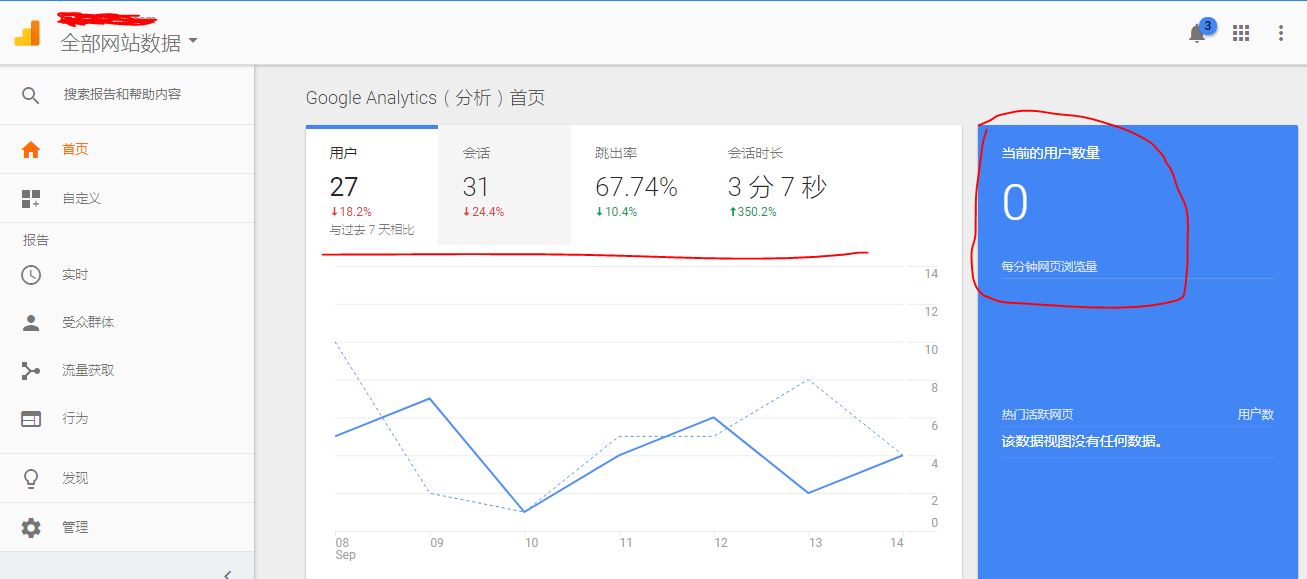Screen dimensions: 1307x579
Task: Open the notifications bell icon
Action: click(1197, 34)
